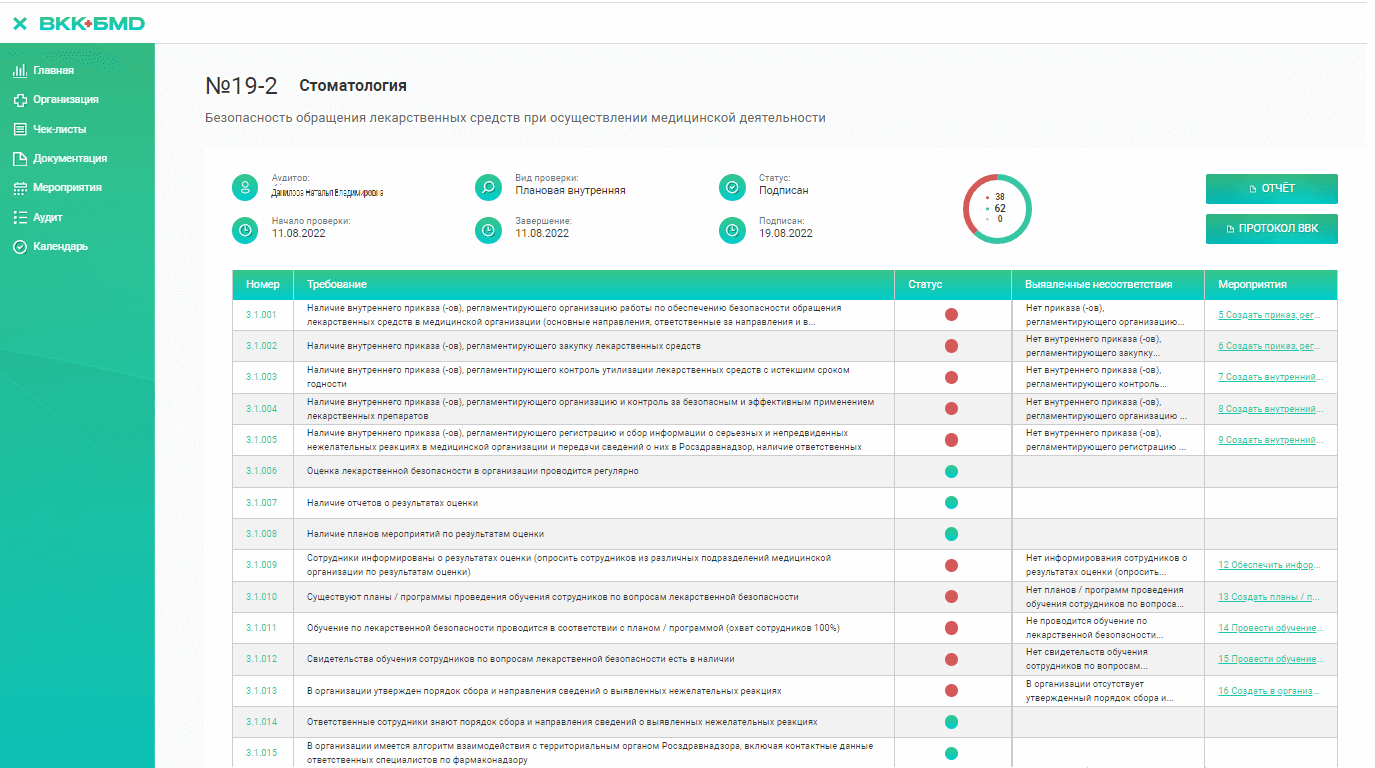Click red status dot in row 3.1.003
The image size is (1375, 768).
pos(951,377)
